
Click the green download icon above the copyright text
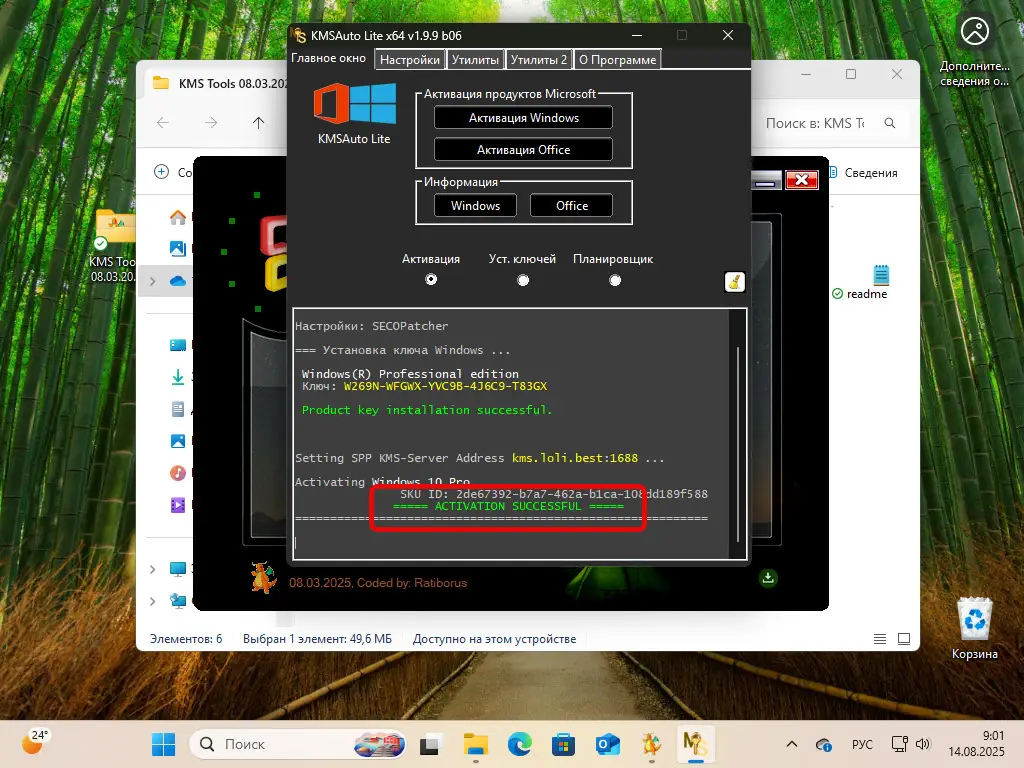click(x=766, y=578)
